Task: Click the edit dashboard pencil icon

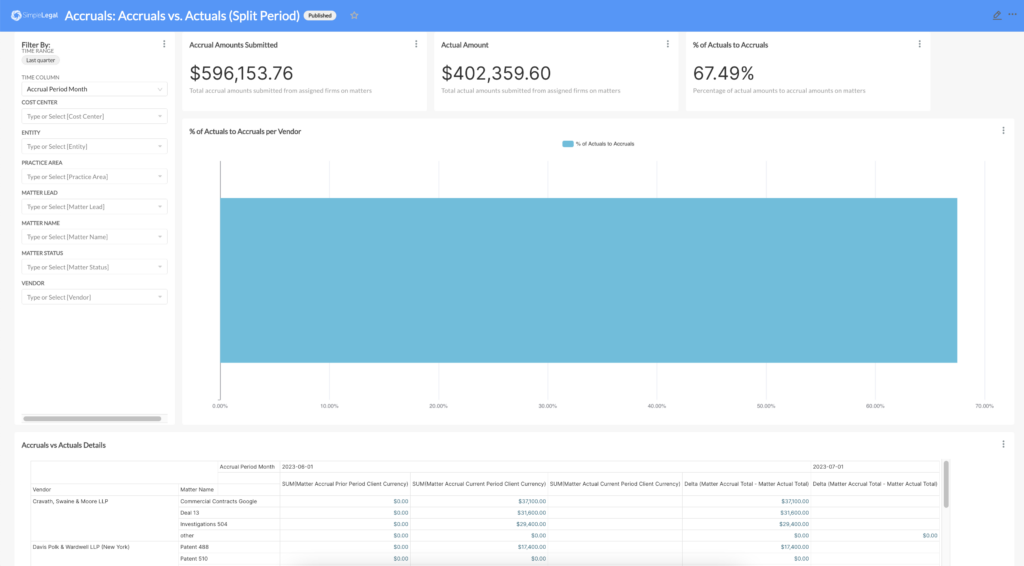Action: tap(996, 15)
